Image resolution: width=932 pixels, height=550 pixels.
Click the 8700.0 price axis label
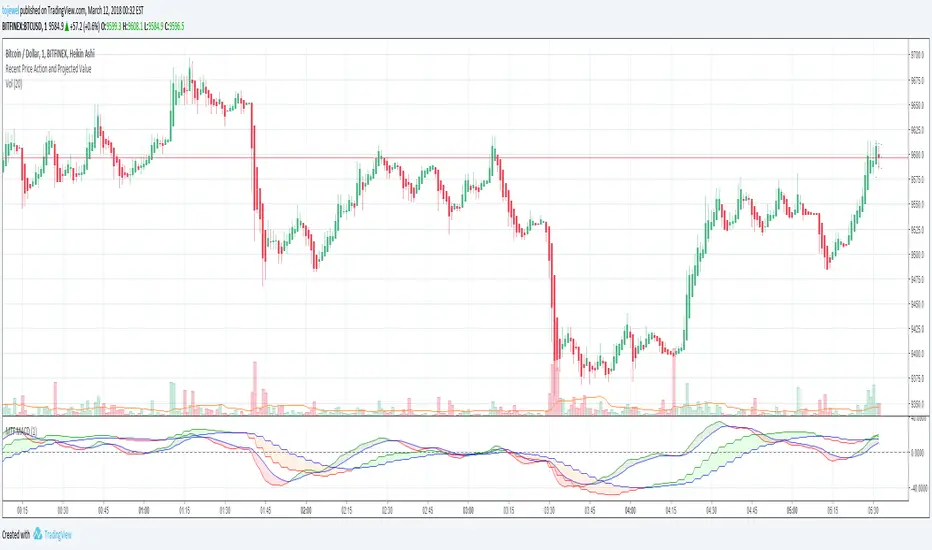[915, 54]
